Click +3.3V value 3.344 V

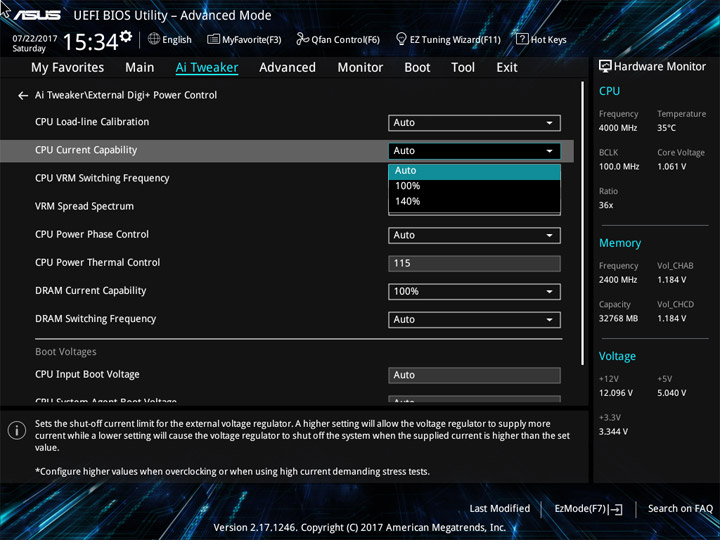click(x=613, y=432)
